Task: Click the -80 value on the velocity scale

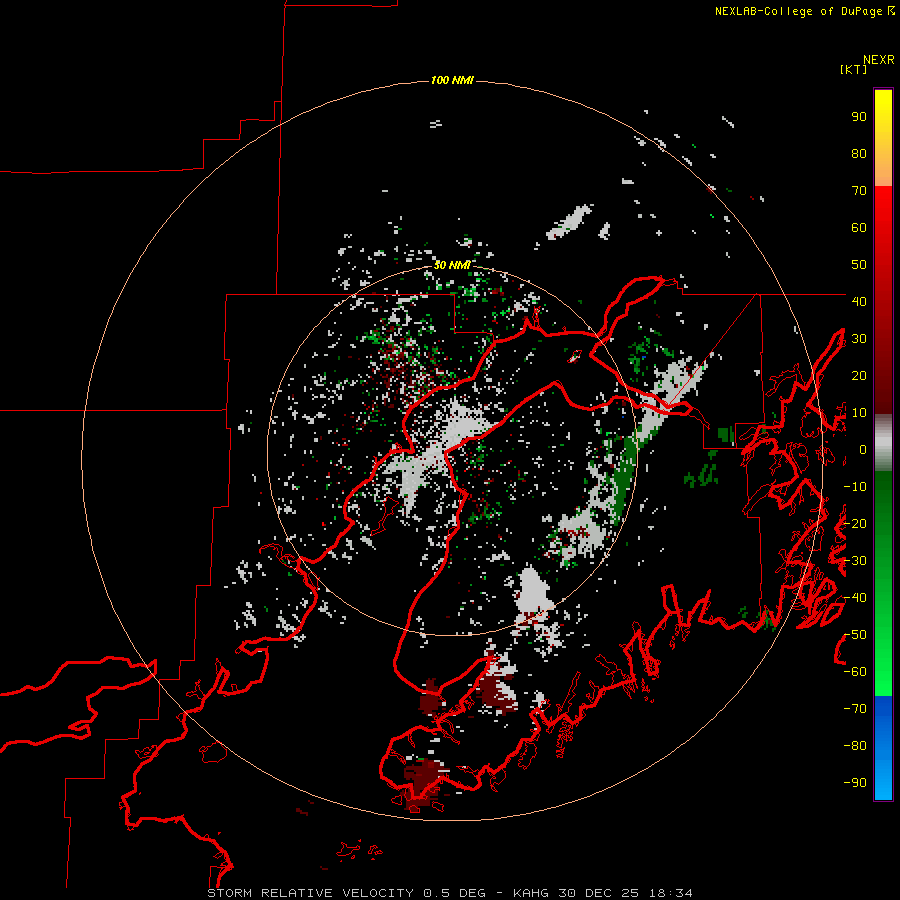Action: coord(855,746)
